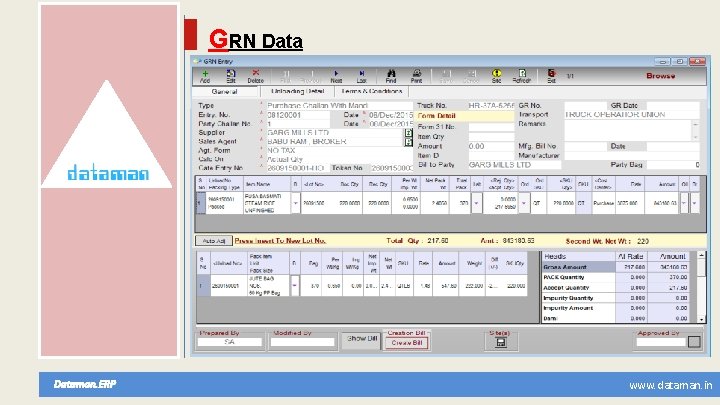Image resolution: width=720 pixels, height=405 pixels.
Task: Click the greyed Save toolbar icon
Action: pos(446,76)
